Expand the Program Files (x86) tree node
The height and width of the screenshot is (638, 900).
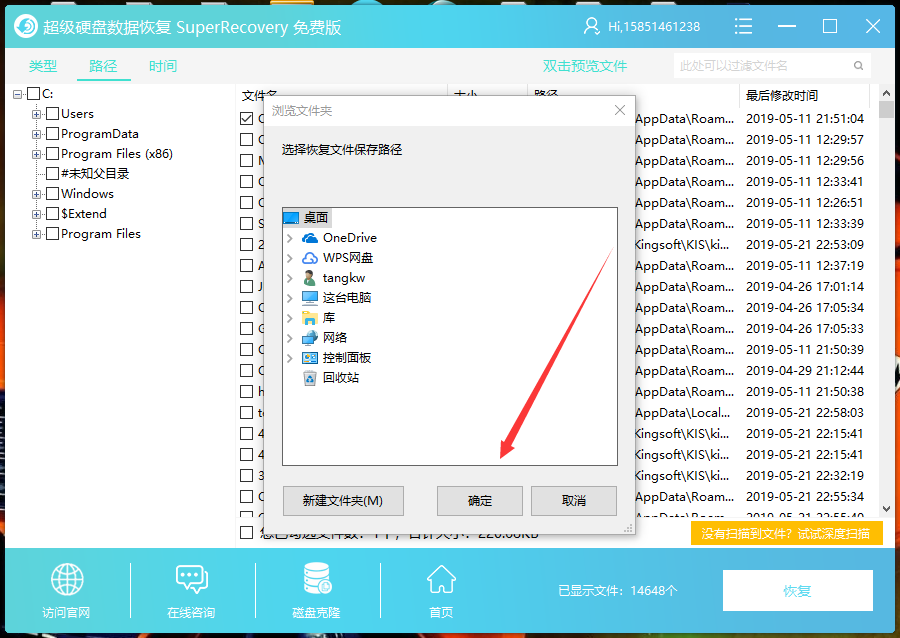point(36,154)
